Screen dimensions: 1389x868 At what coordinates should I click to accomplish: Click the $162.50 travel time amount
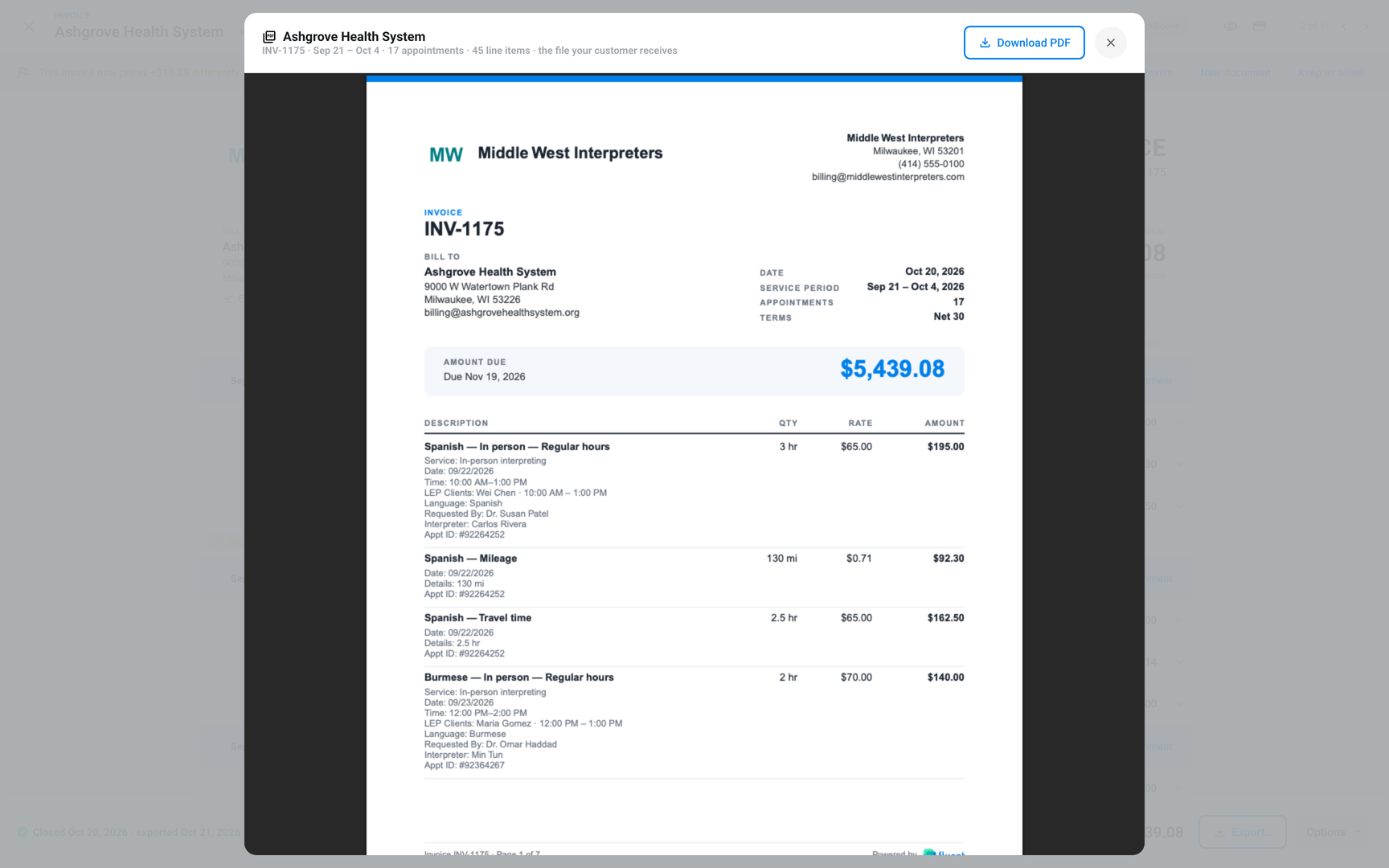945,618
